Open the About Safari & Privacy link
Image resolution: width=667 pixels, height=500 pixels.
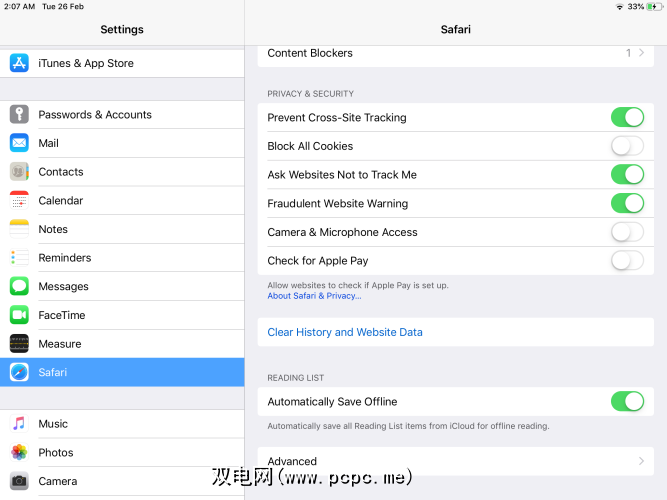coord(314,296)
